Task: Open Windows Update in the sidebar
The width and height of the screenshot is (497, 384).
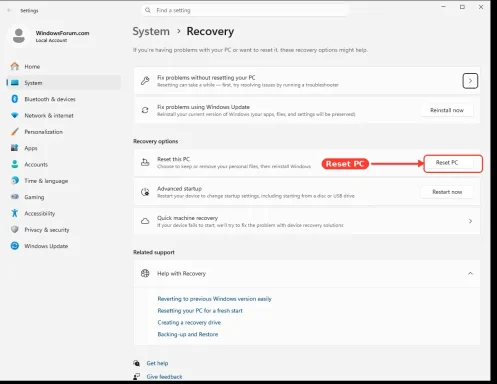Action: tap(63, 246)
